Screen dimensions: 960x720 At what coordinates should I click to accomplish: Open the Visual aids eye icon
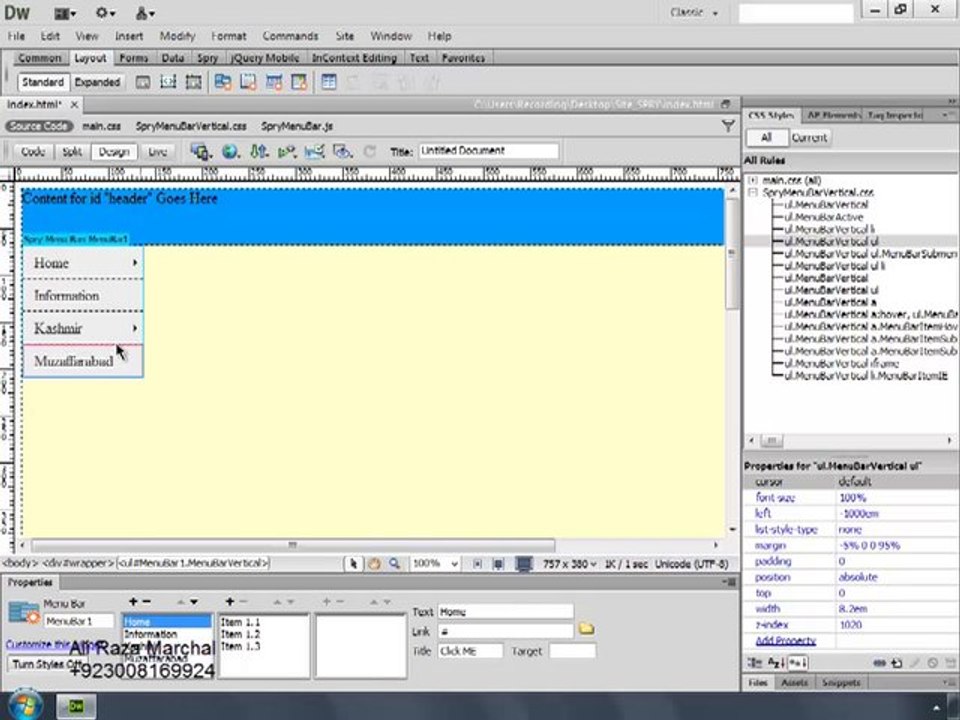click(342, 151)
